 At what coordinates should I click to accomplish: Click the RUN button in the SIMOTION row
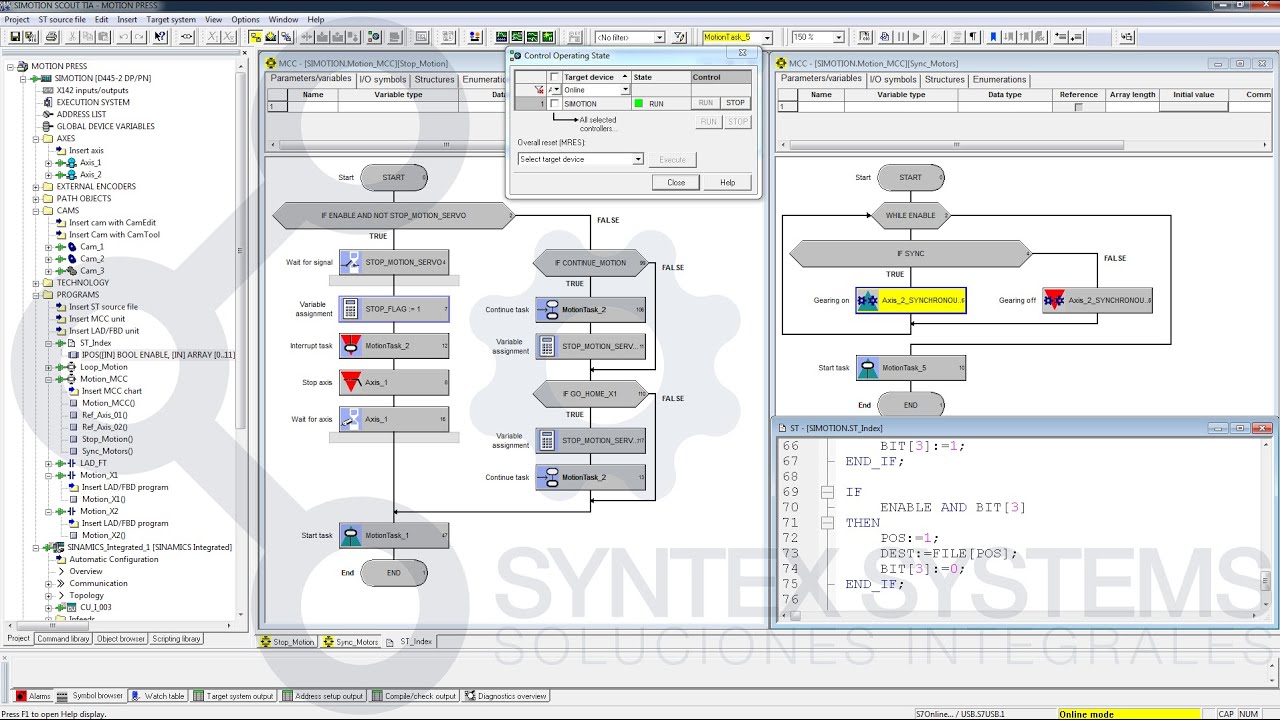[706, 103]
